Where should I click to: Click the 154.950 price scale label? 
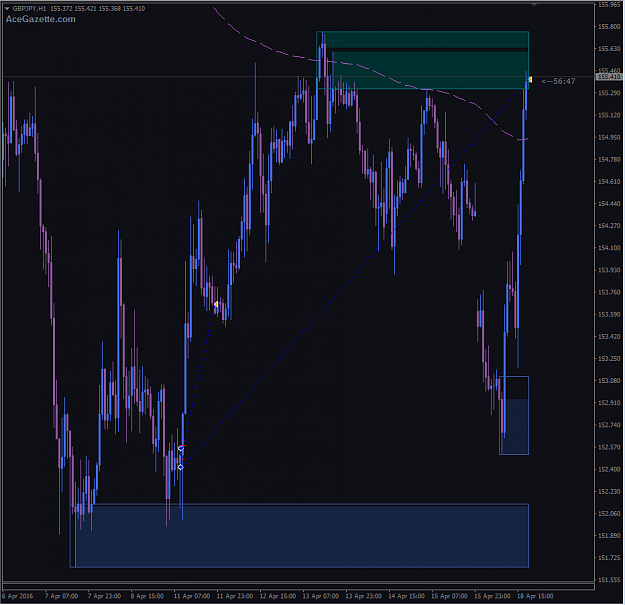click(x=609, y=137)
